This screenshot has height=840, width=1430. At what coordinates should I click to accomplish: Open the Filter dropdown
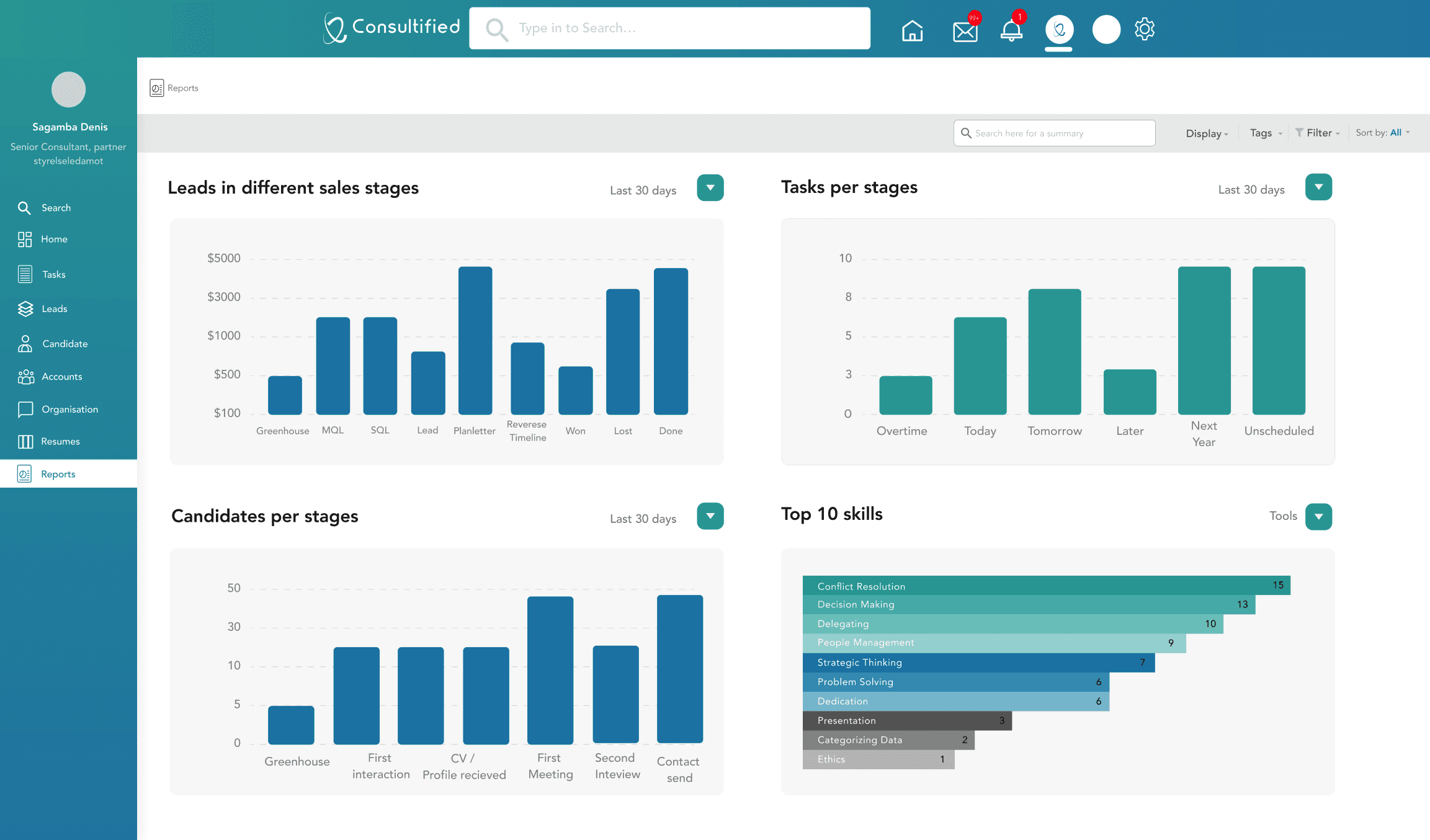pyautogui.click(x=1318, y=133)
